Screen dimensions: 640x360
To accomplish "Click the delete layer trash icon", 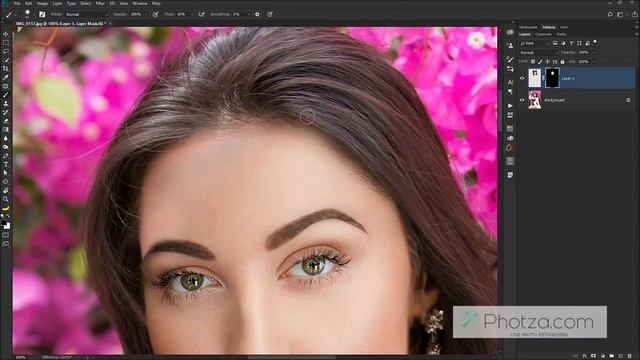I will pos(629,356).
